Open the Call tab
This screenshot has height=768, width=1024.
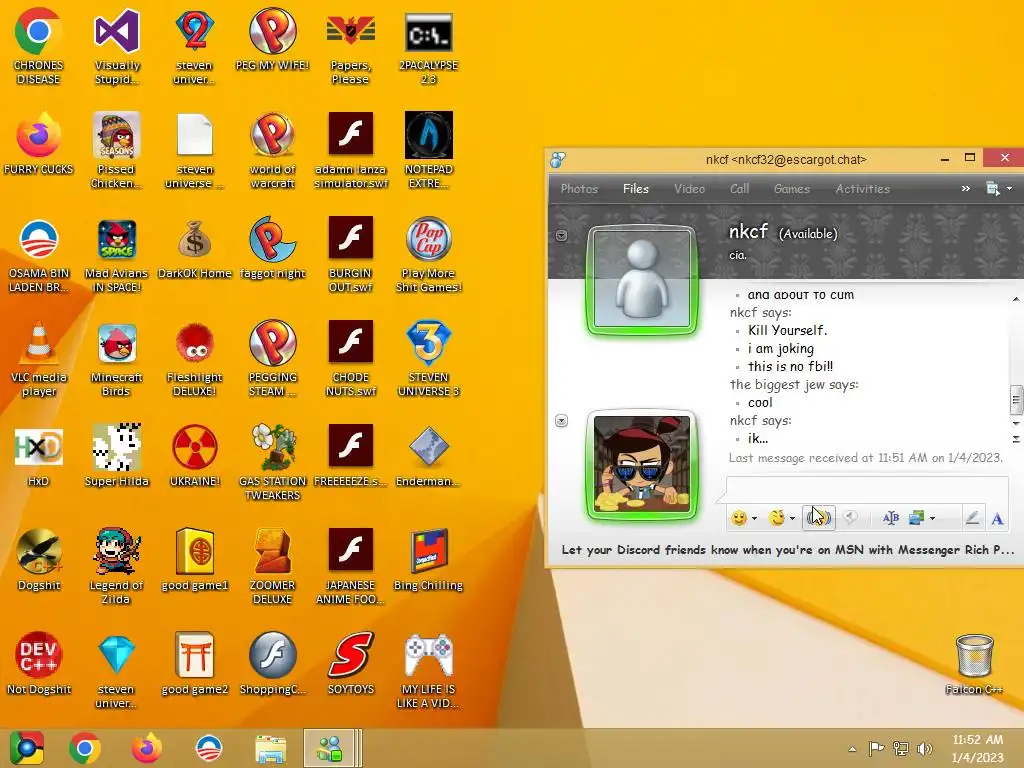pos(739,189)
